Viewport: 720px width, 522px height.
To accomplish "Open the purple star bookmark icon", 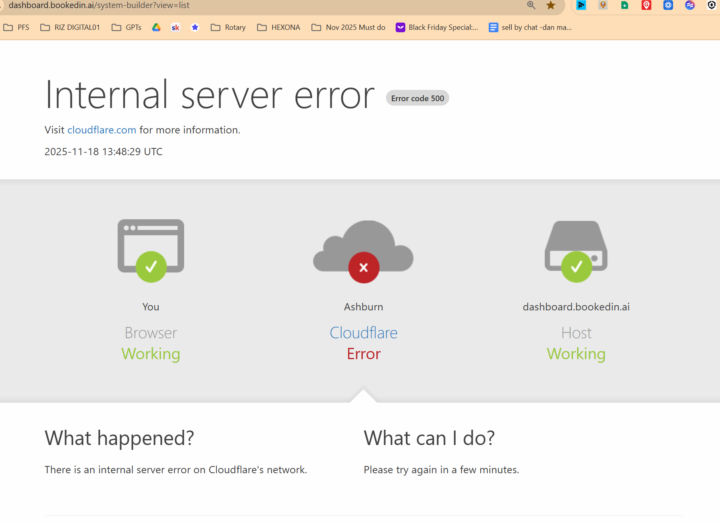I will pyautogui.click(x=195, y=28).
